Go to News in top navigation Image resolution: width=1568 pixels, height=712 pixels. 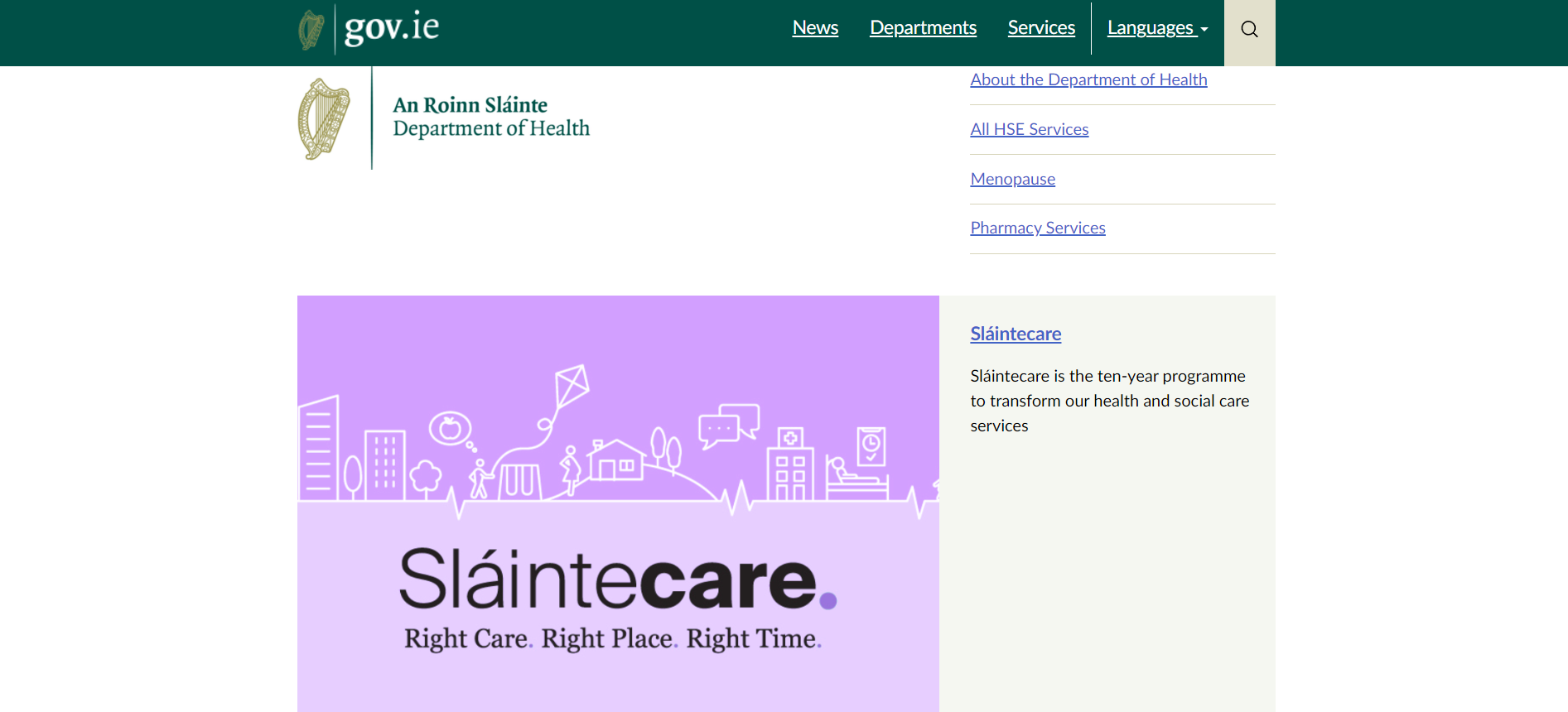point(815,28)
